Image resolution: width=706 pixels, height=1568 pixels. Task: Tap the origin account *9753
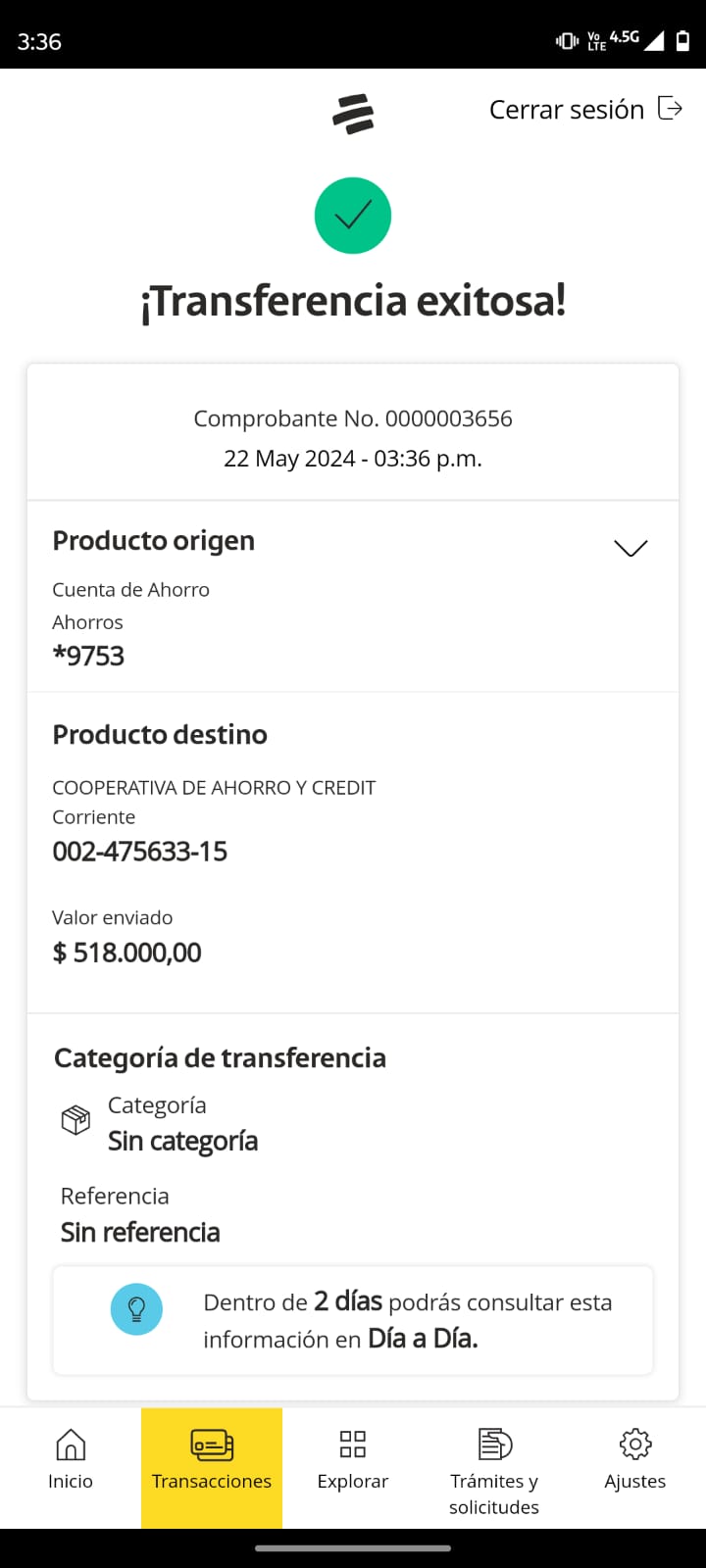pyautogui.click(x=88, y=656)
